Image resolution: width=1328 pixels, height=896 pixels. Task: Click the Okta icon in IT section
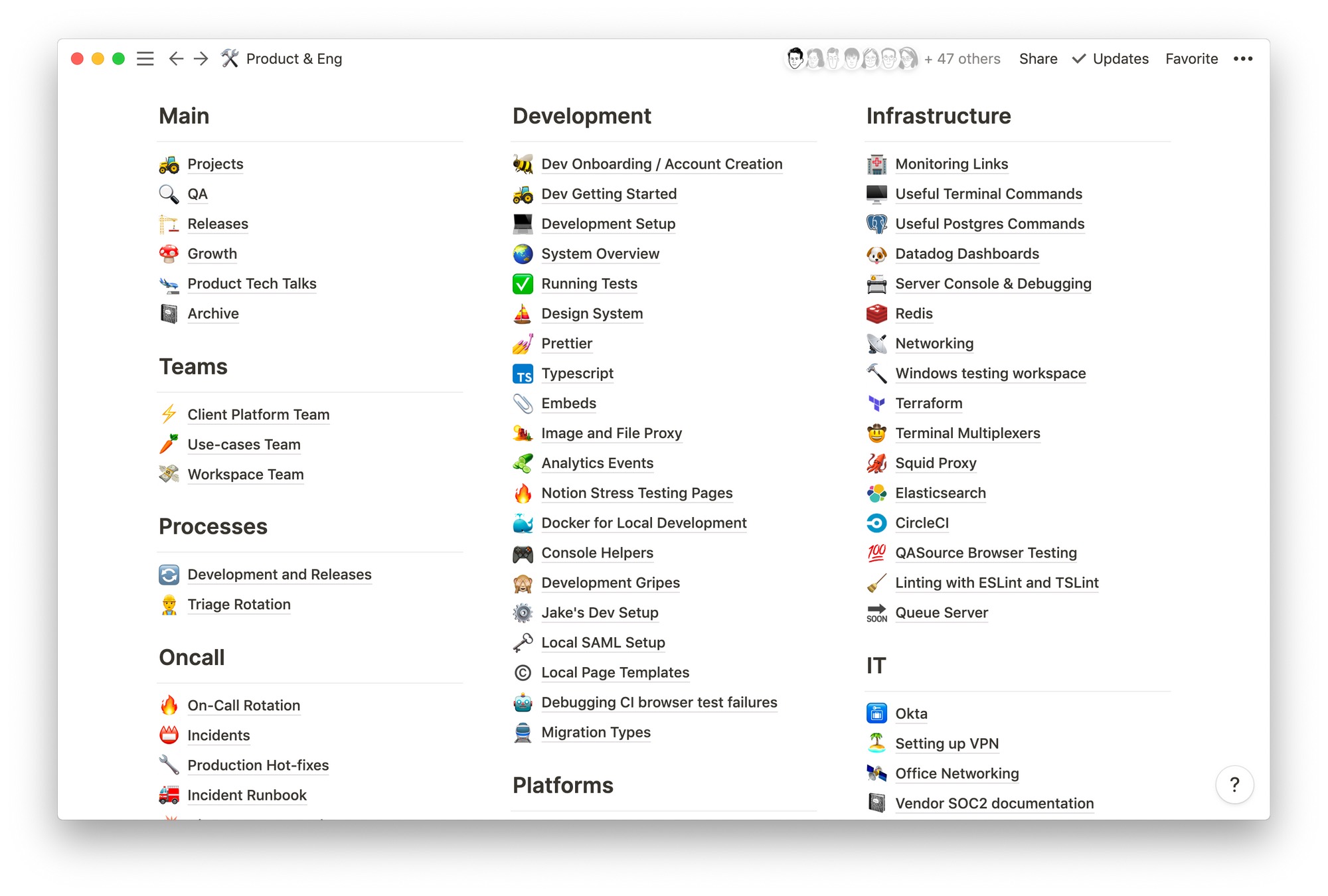(x=877, y=713)
